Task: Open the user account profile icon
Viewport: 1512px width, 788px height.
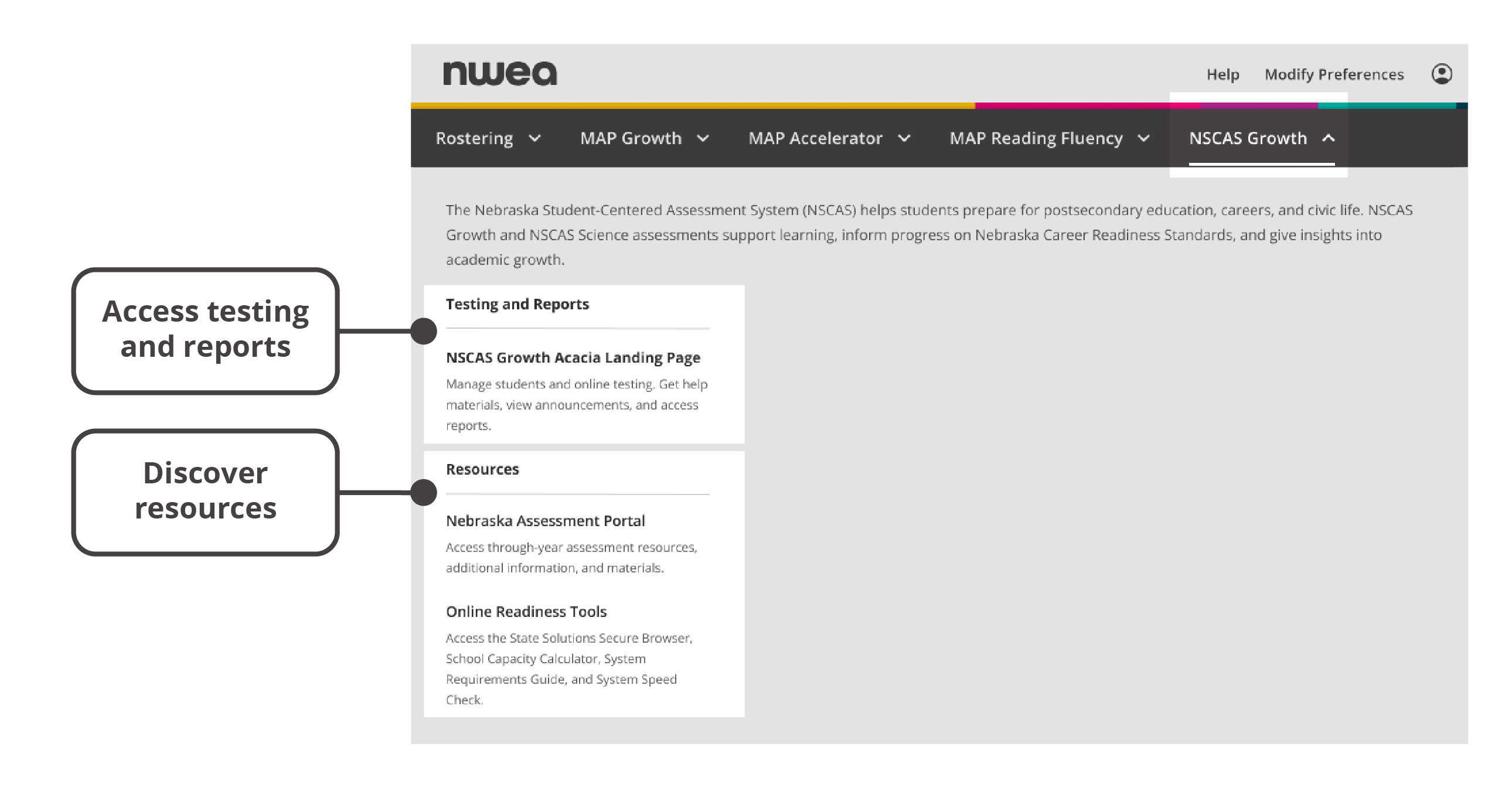Action: [x=1444, y=74]
